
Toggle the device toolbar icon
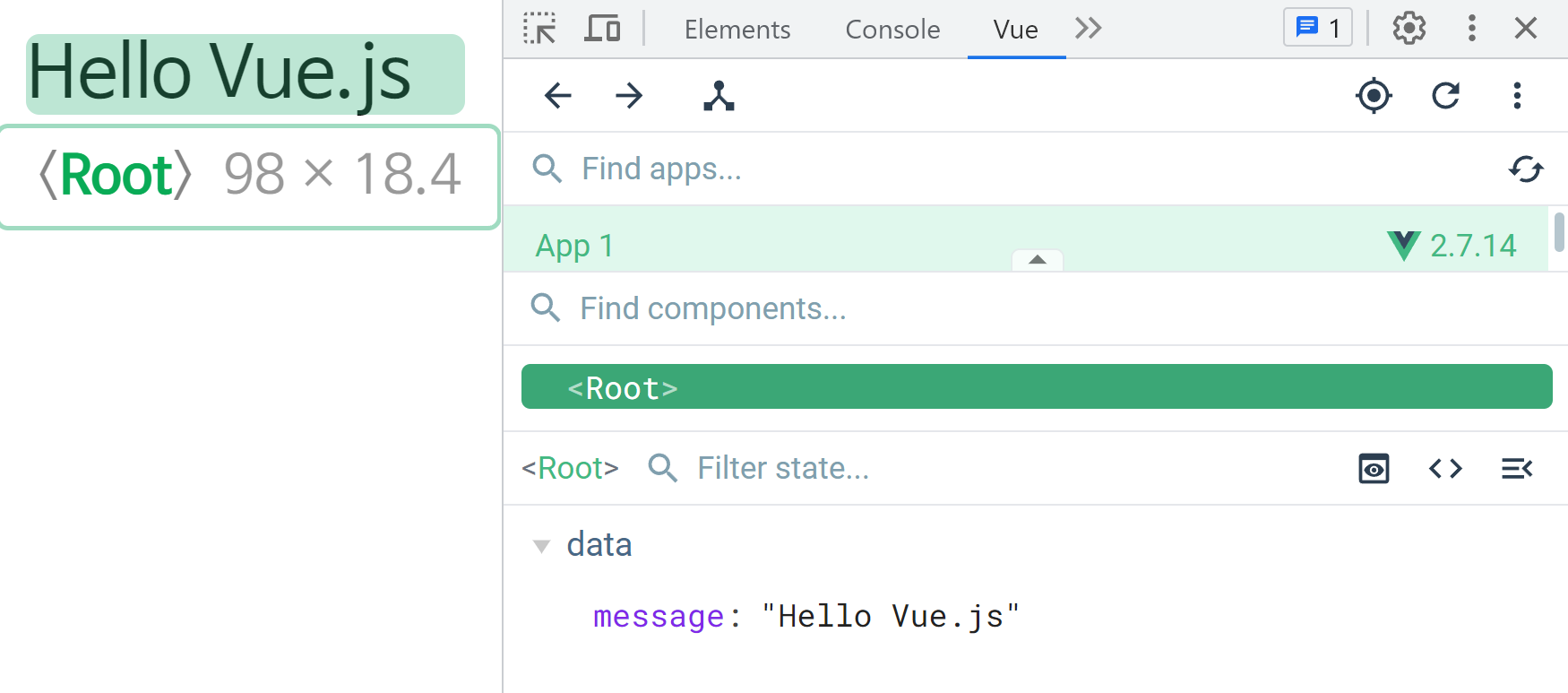(602, 29)
